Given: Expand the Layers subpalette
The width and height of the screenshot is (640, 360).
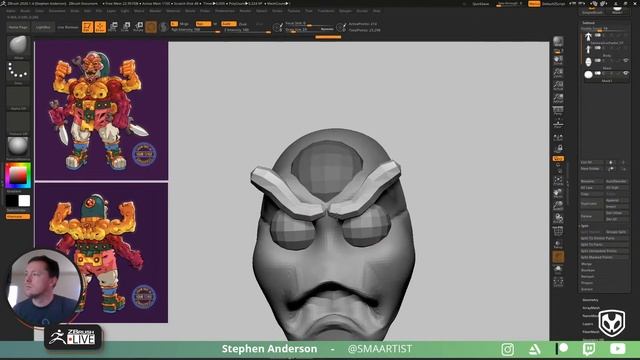Looking at the screenshot, I should coord(588,324).
